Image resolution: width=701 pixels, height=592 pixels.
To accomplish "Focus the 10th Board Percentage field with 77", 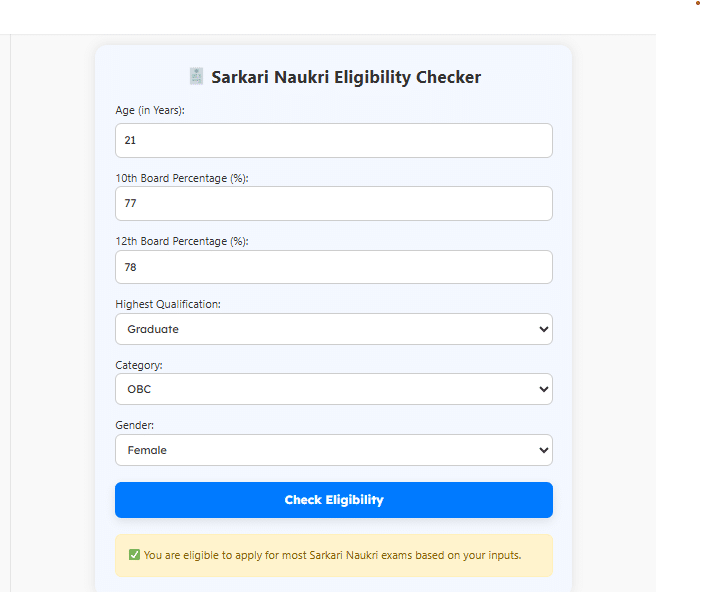I will click(334, 203).
